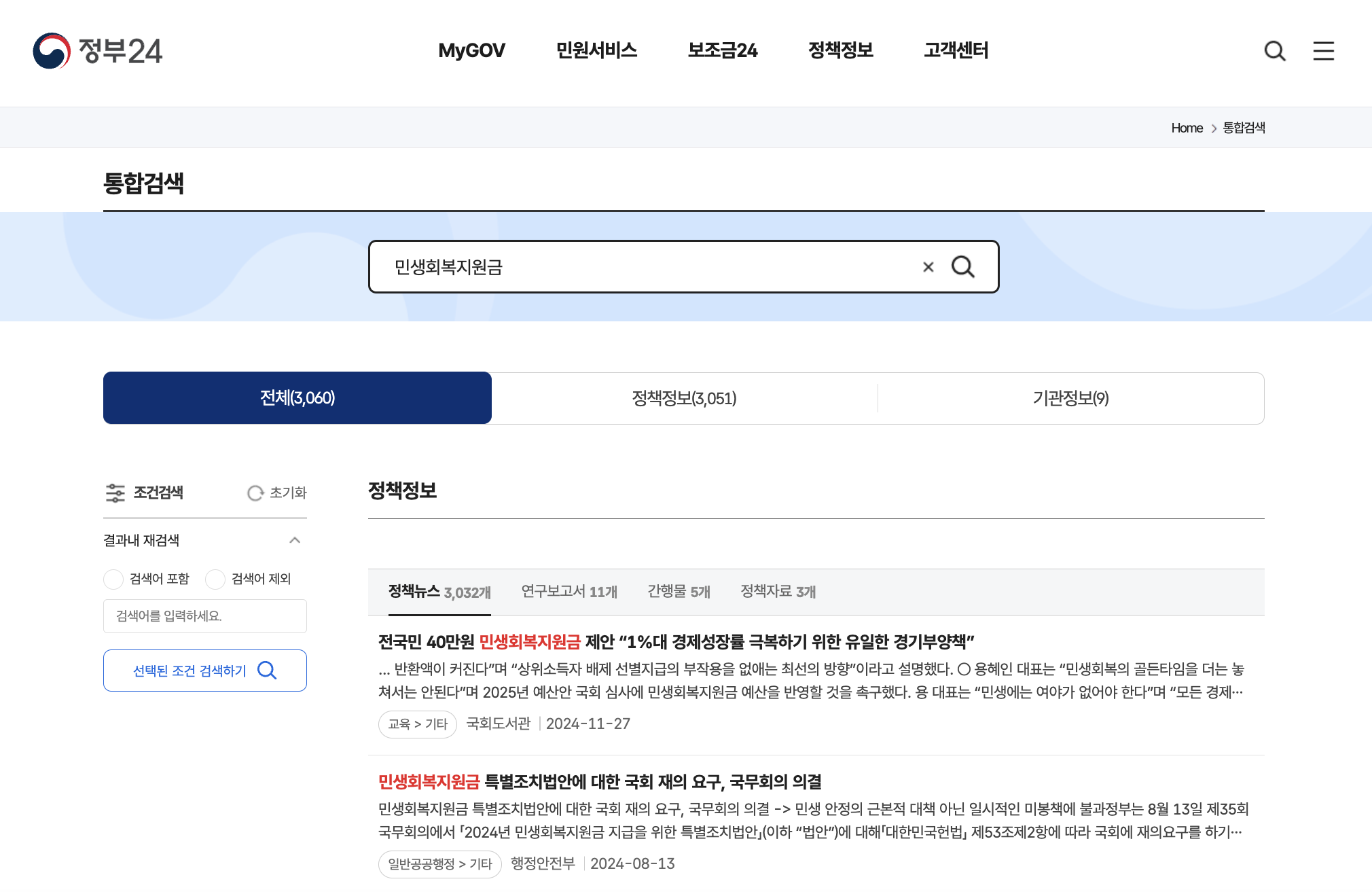Screen dimensions: 1372x892
Task: Open the 특별조치법안에 대한 국회 재의 요구 result
Action: (600, 782)
